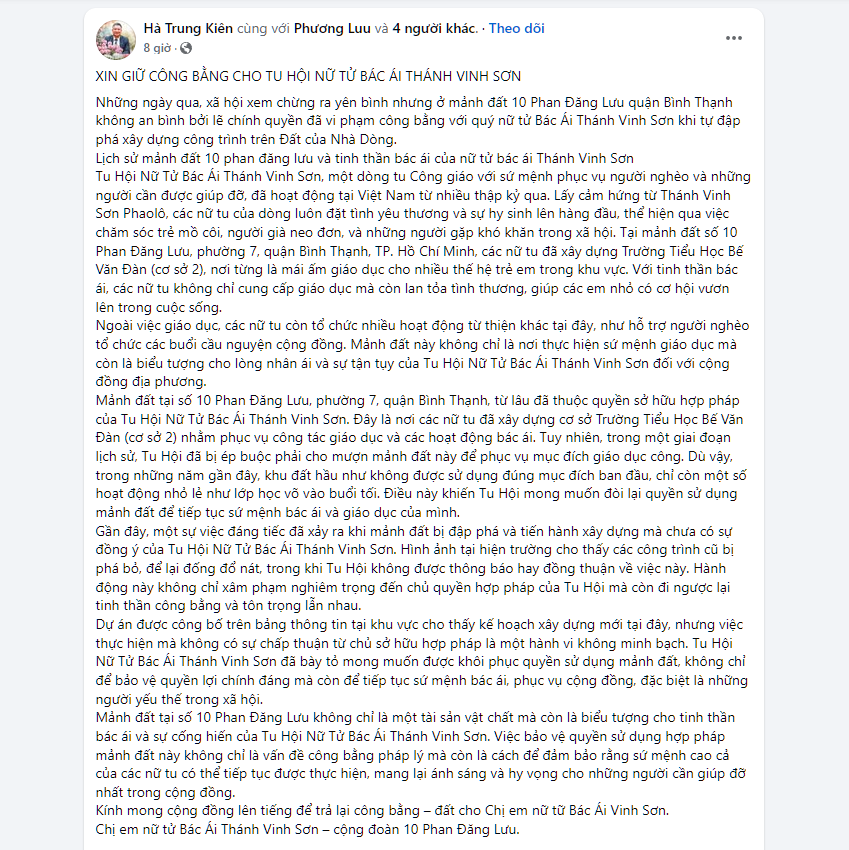849x850 pixels.
Task: Show the '4 người khác' tagged people list
Action: pos(434,28)
